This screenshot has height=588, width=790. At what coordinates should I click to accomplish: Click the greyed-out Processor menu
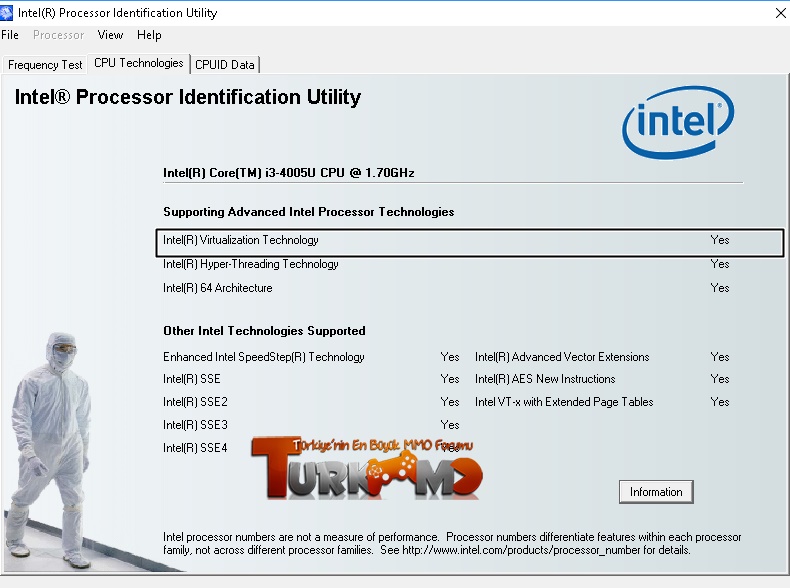point(58,35)
